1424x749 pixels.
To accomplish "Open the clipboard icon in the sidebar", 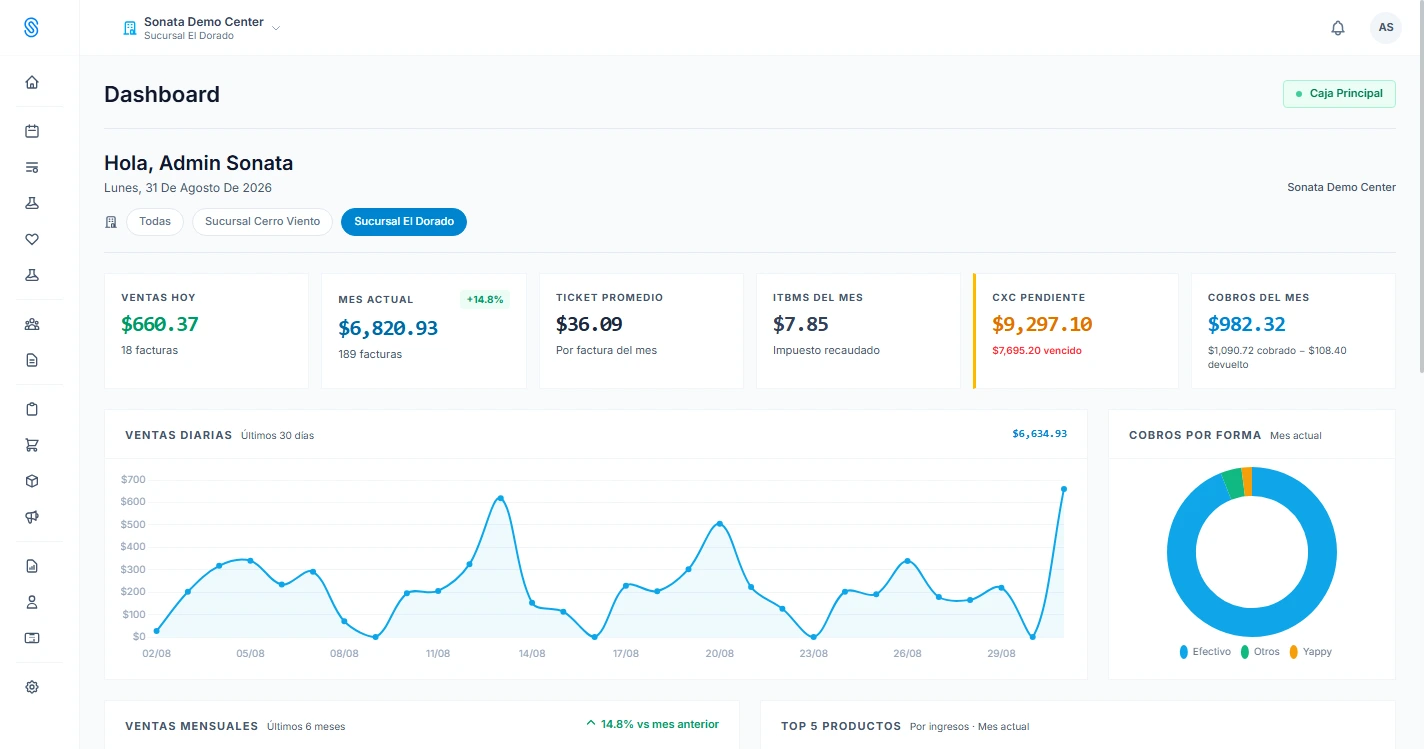I will click(32, 409).
